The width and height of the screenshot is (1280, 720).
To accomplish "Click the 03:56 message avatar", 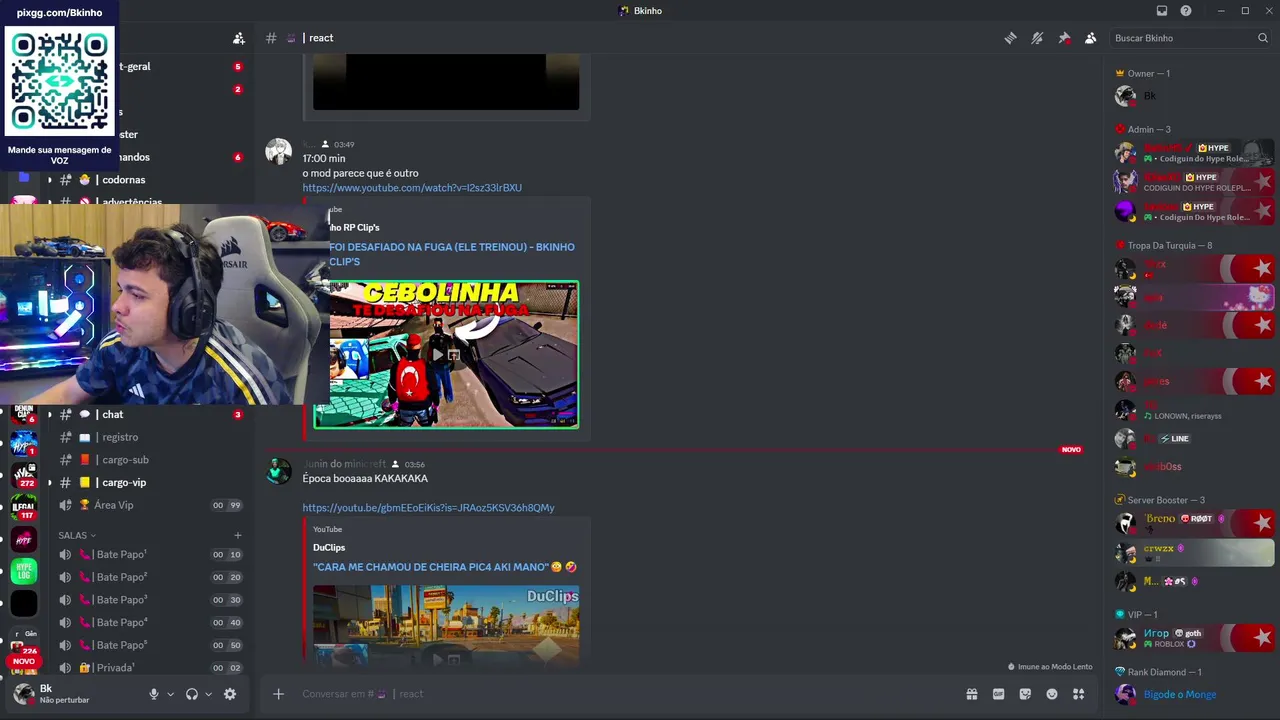I will 278,472.
